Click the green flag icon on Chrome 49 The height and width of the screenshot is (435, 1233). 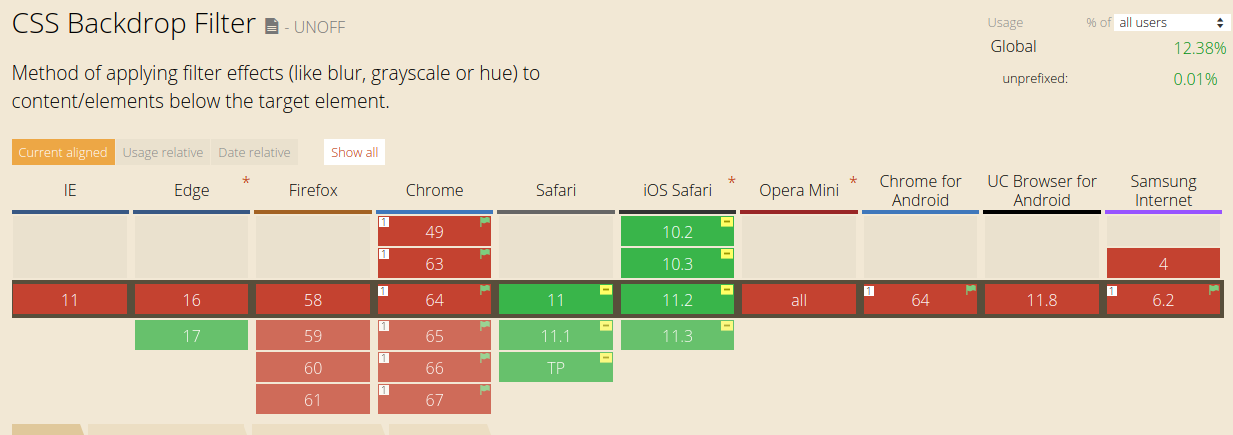point(485,222)
